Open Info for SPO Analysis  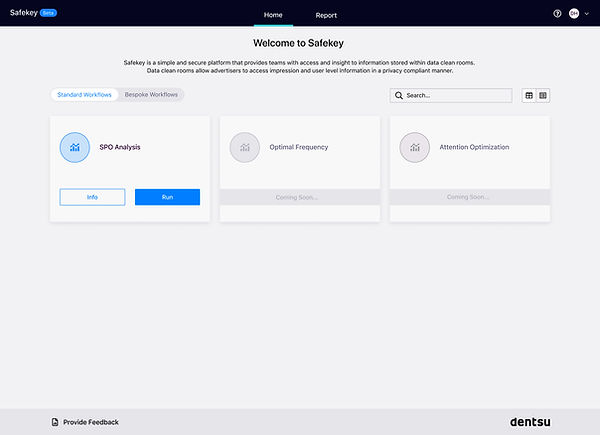92,197
